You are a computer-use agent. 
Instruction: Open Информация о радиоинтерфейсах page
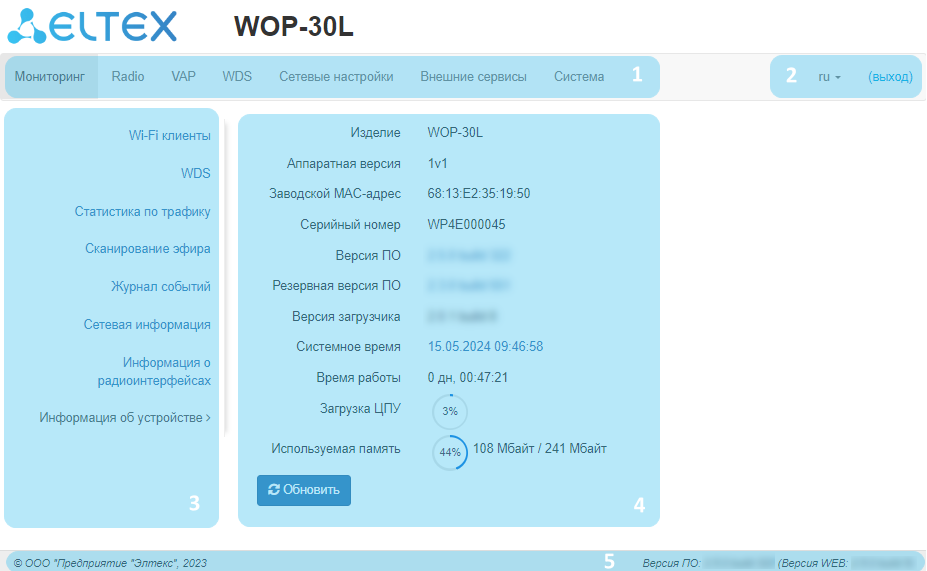click(154, 371)
